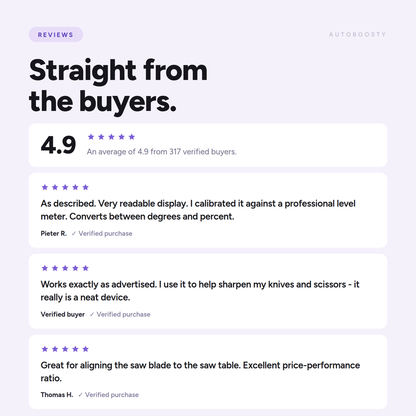Click the REVIEWS pill badge

[56, 35]
